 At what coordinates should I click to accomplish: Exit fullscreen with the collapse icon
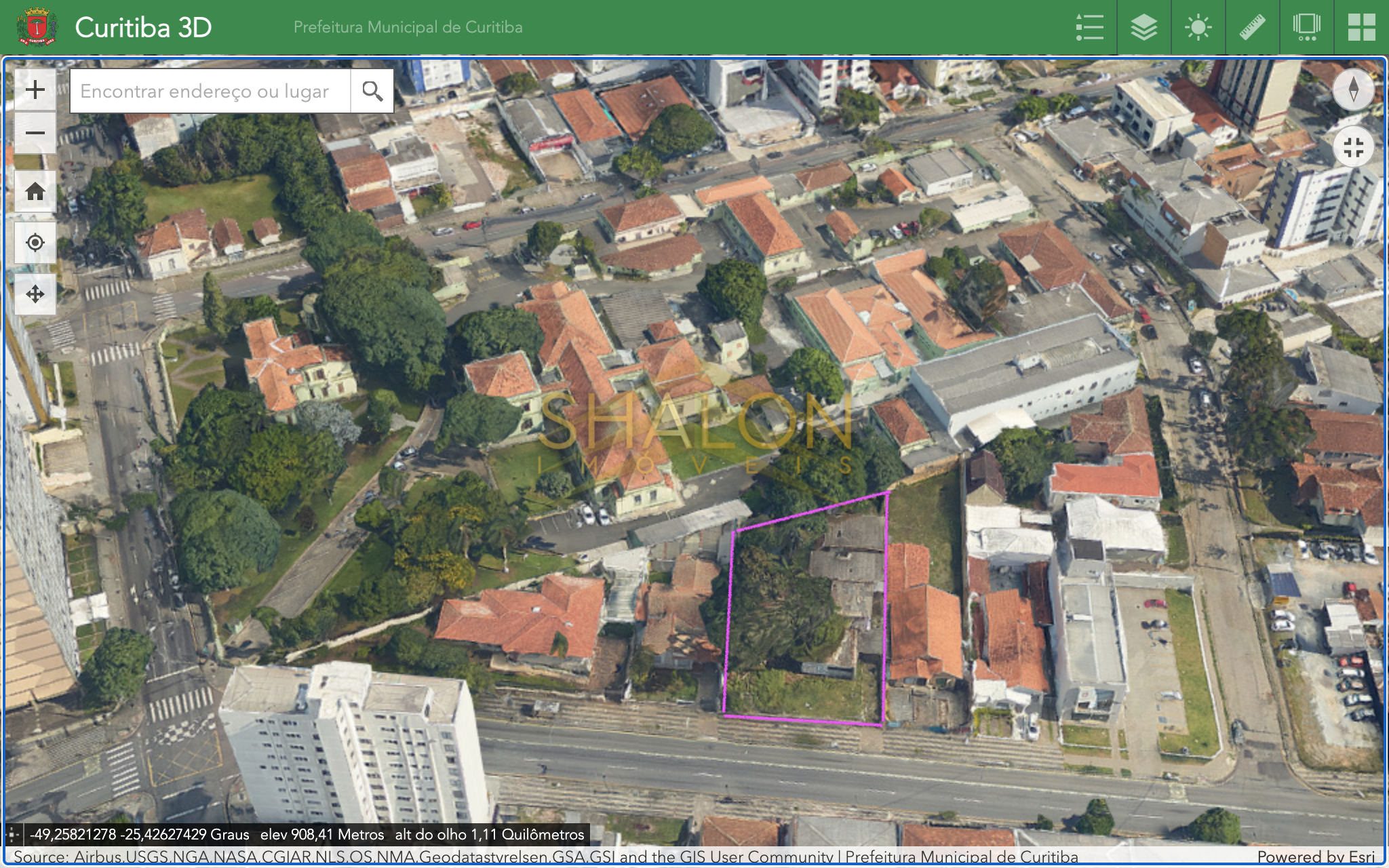click(1353, 147)
